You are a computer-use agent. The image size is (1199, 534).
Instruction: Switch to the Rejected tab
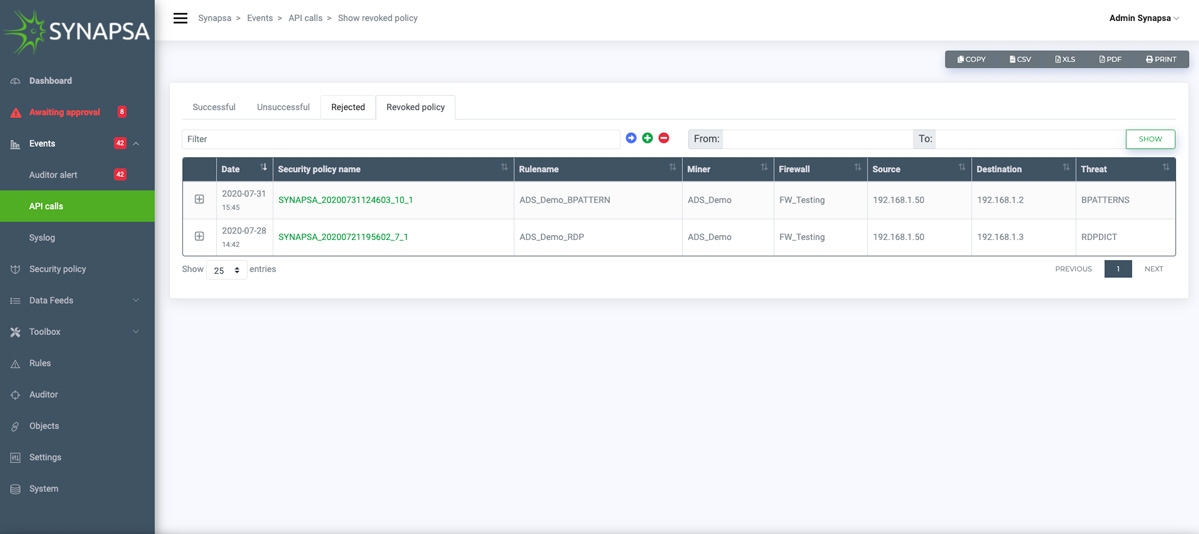[x=348, y=107]
